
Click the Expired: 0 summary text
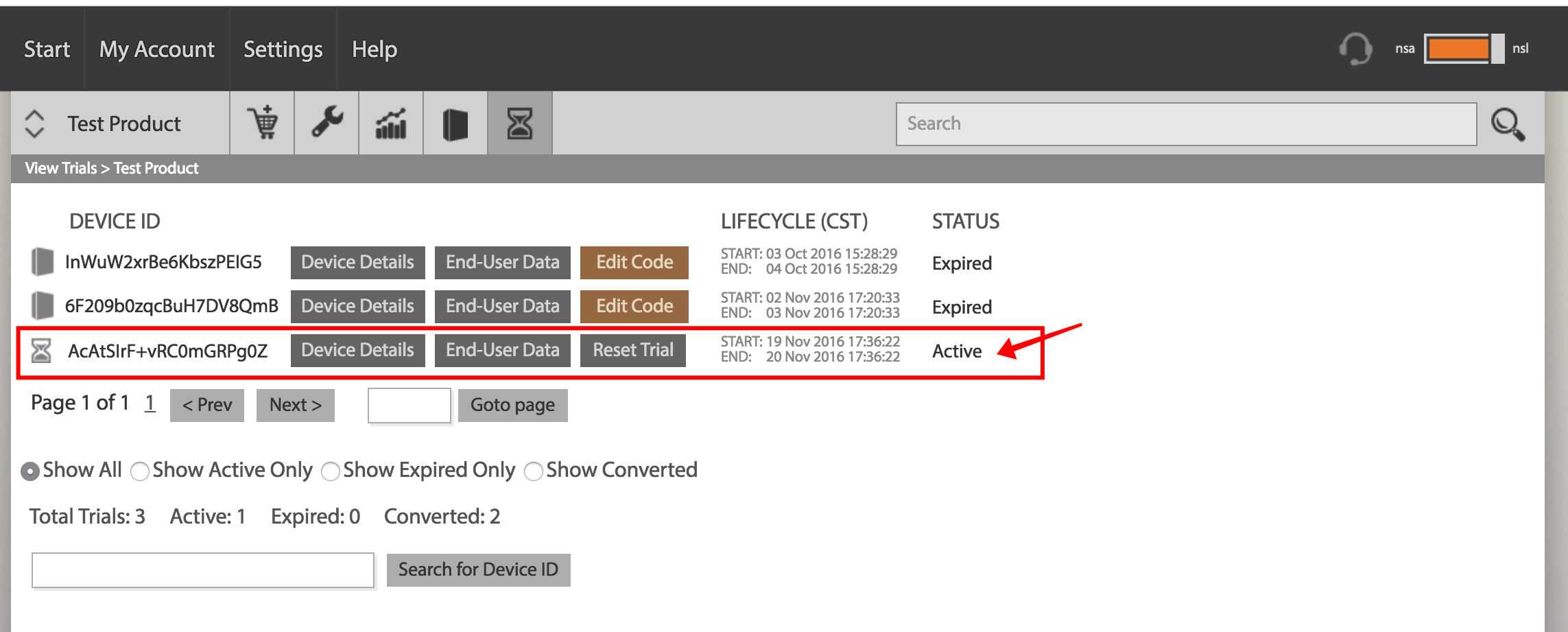tap(316, 517)
